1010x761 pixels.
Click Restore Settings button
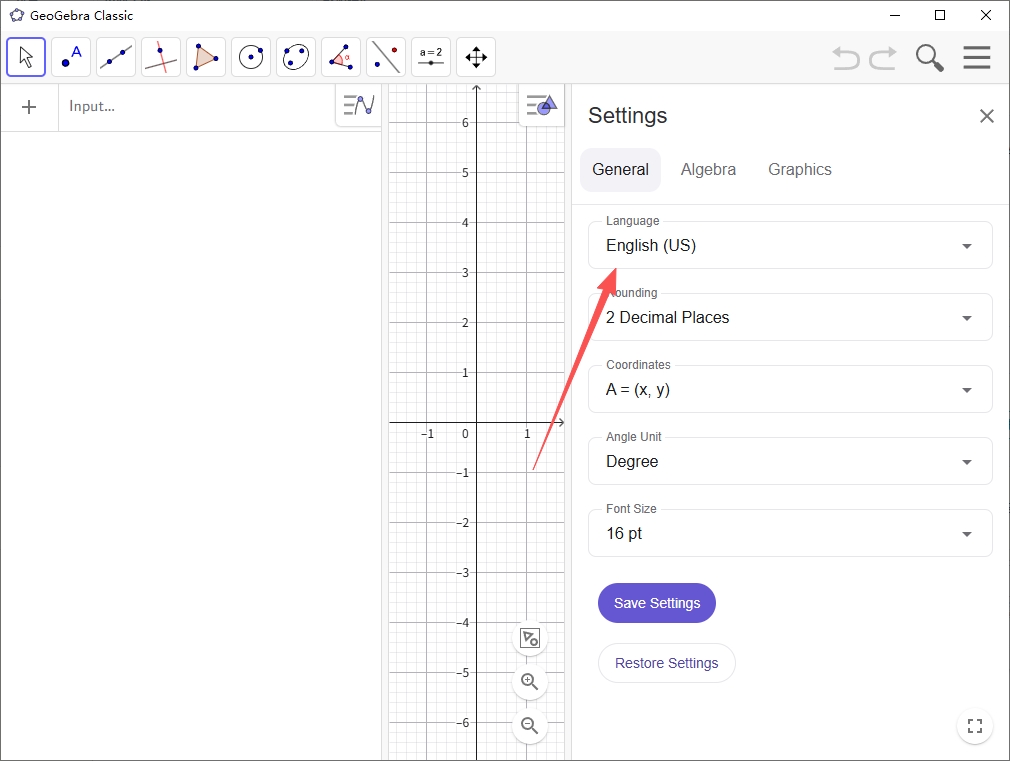click(x=667, y=663)
